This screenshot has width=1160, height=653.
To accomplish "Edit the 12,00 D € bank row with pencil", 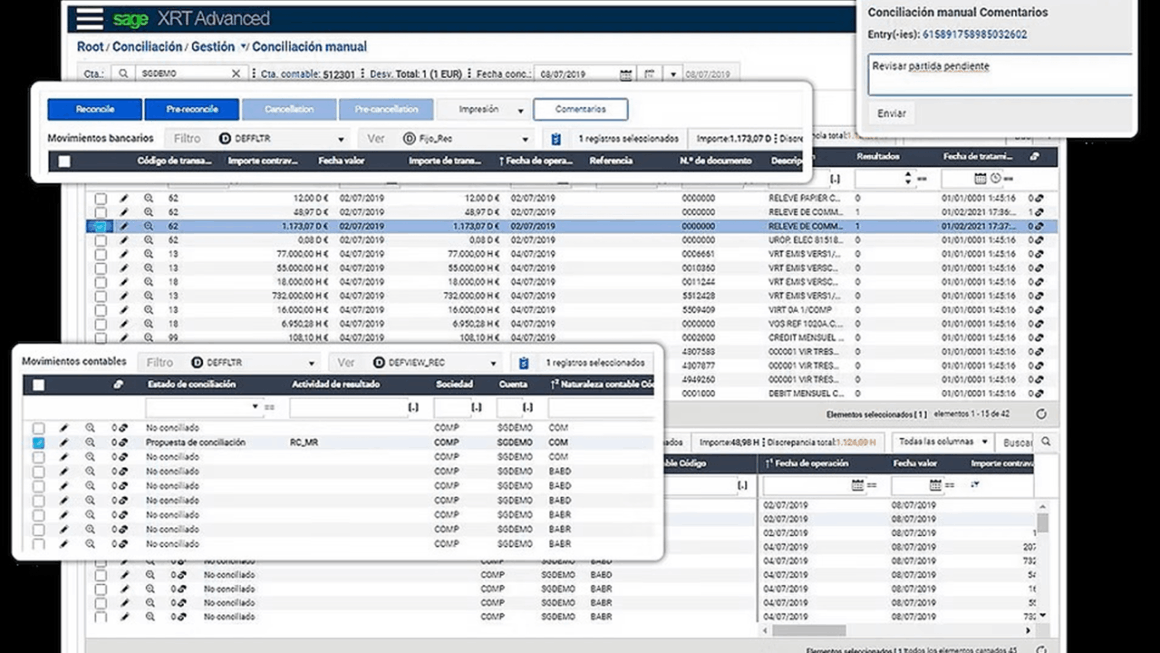I will point(124,198).
